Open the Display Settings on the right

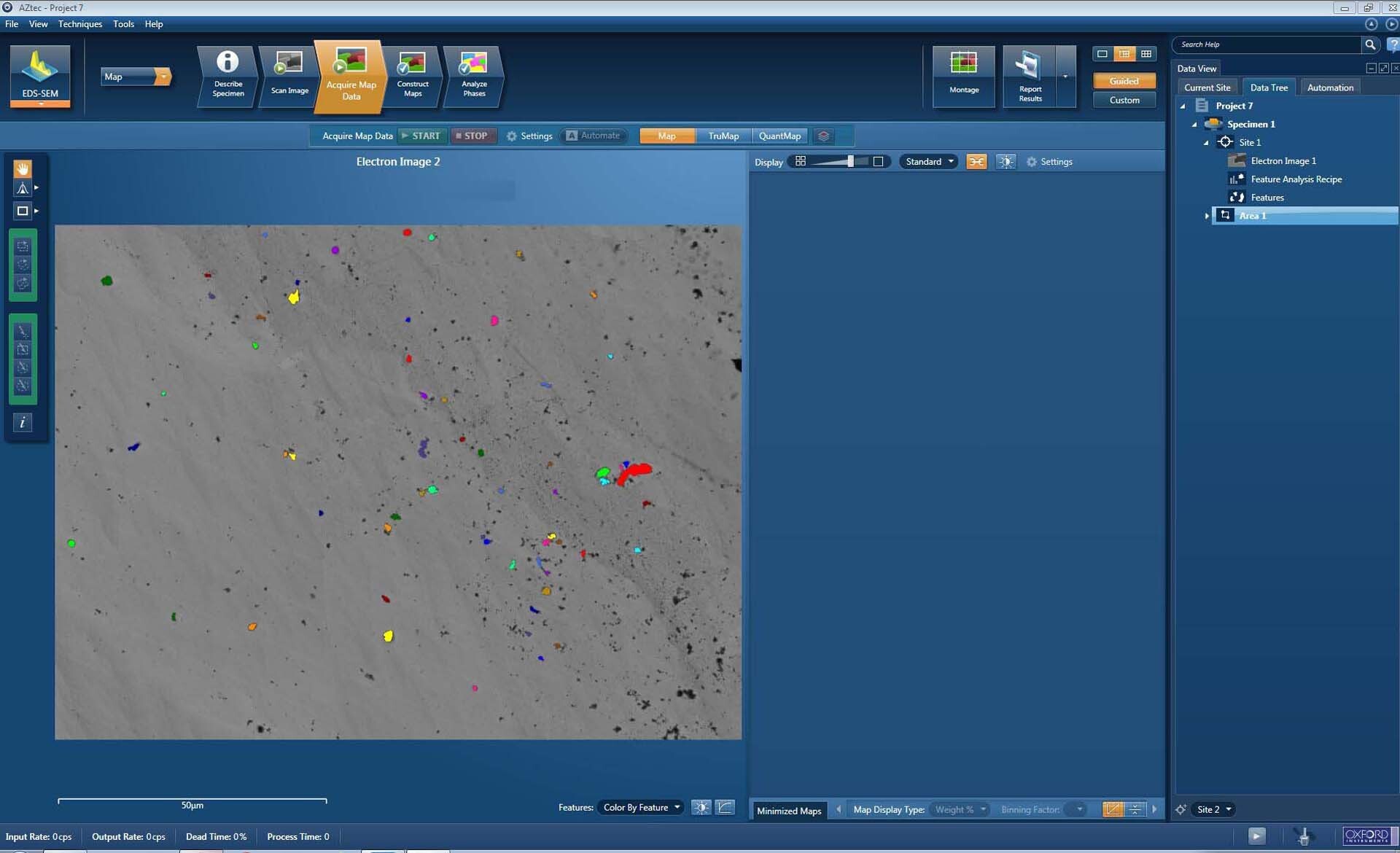click(x=1049, y=162)
